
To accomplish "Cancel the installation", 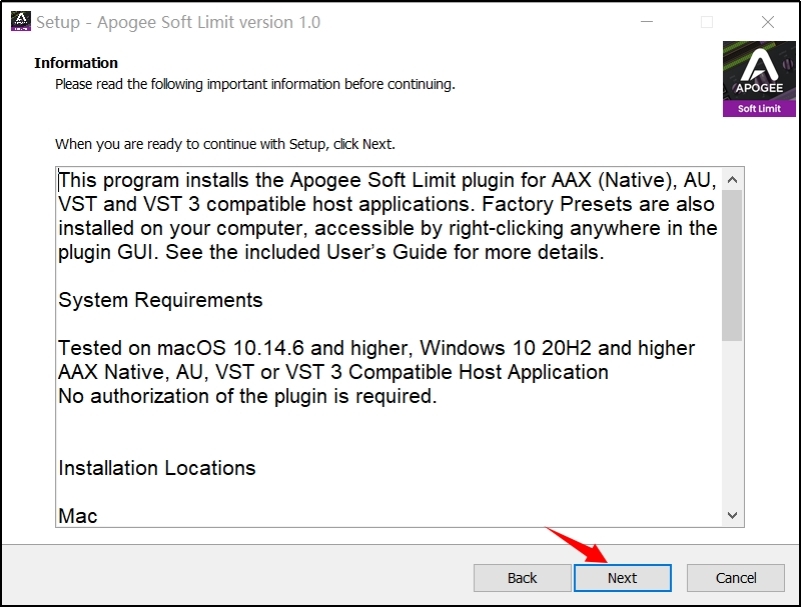I will (736, 578).
